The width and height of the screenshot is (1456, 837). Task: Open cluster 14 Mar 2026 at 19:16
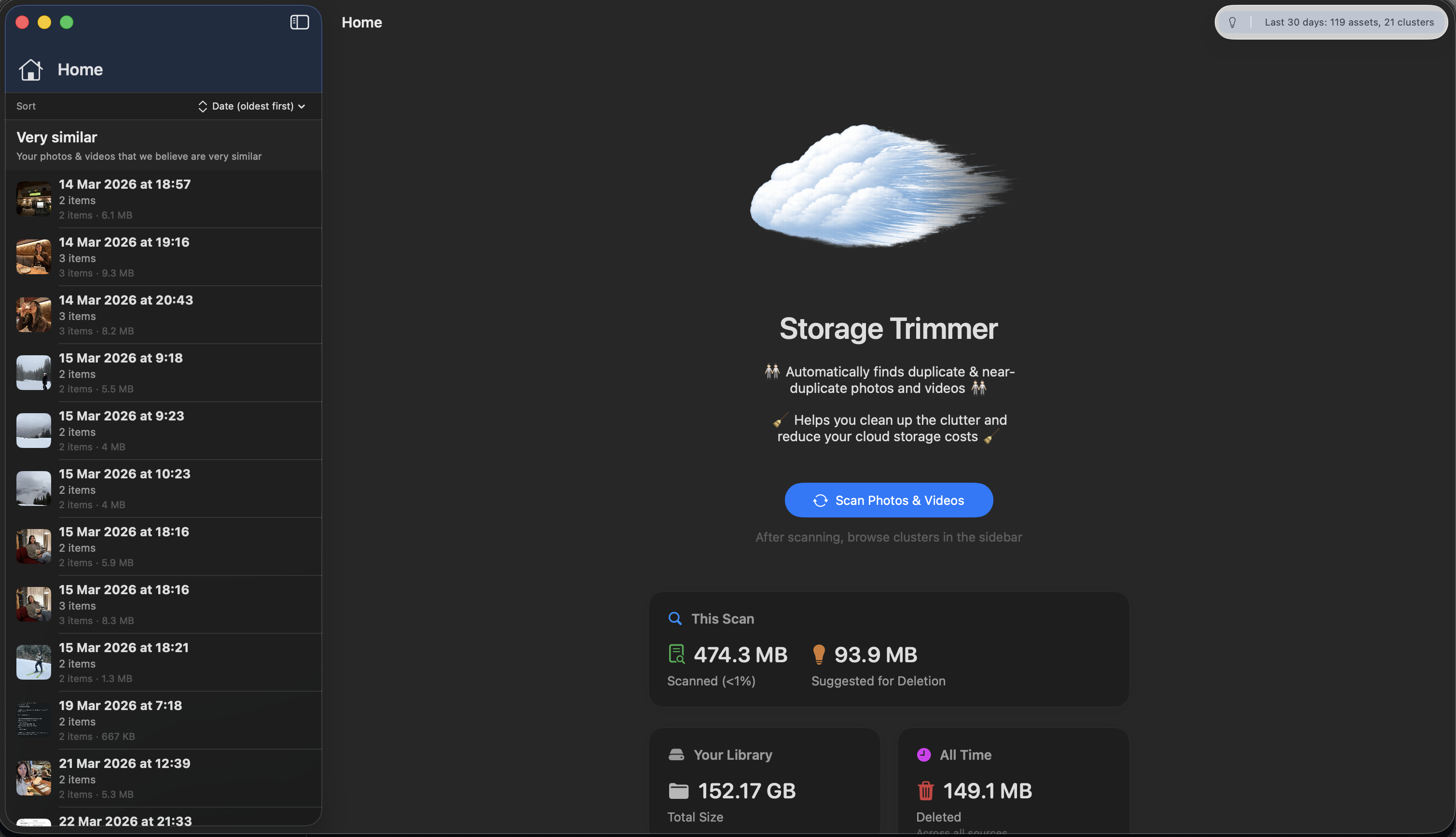click(x=163, y=257)
